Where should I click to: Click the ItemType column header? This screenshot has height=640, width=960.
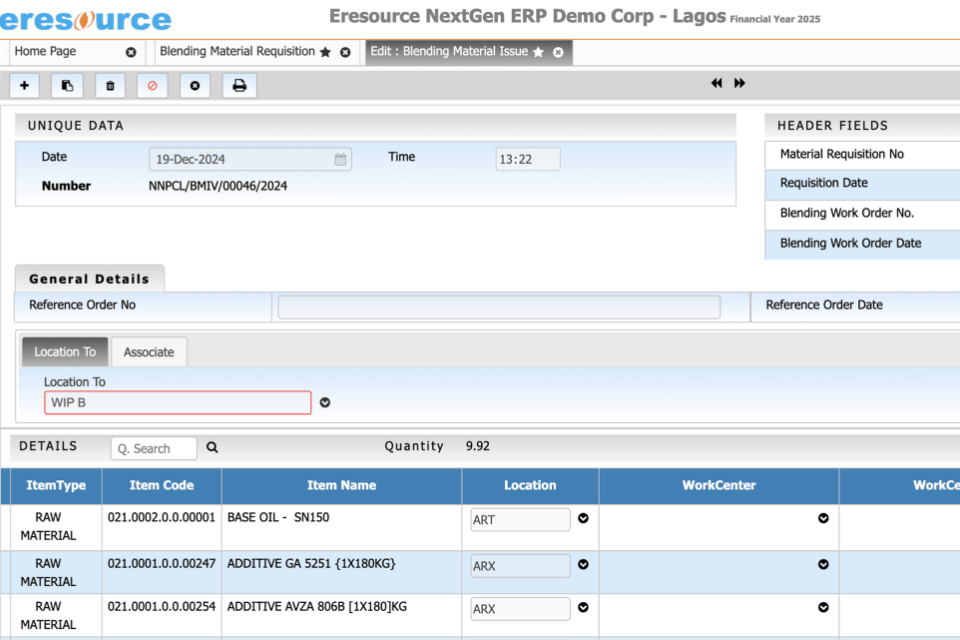(56, 486)
